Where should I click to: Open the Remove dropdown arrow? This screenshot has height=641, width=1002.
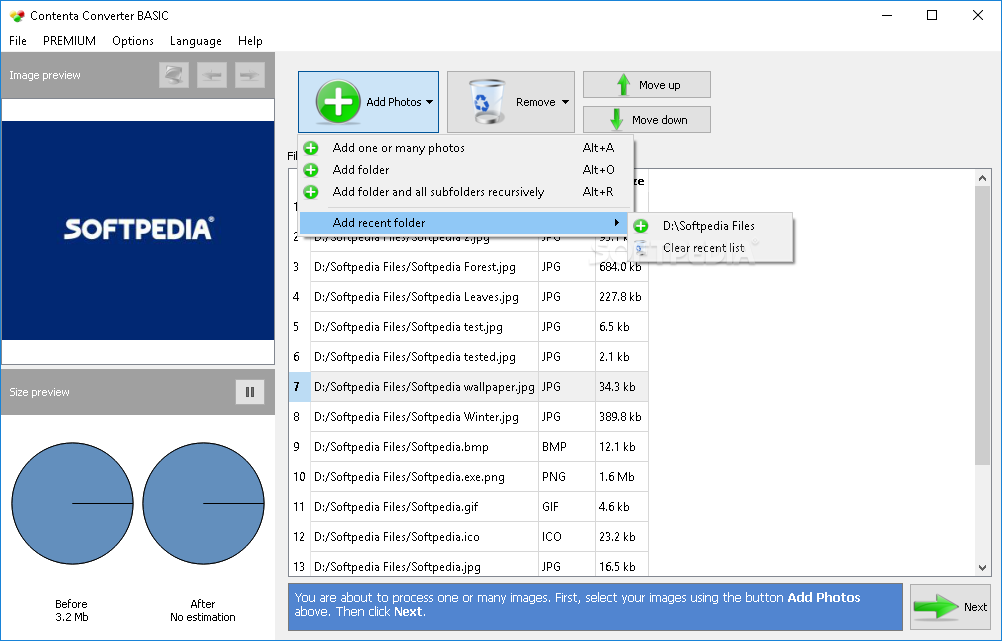(x=566, y=102)
